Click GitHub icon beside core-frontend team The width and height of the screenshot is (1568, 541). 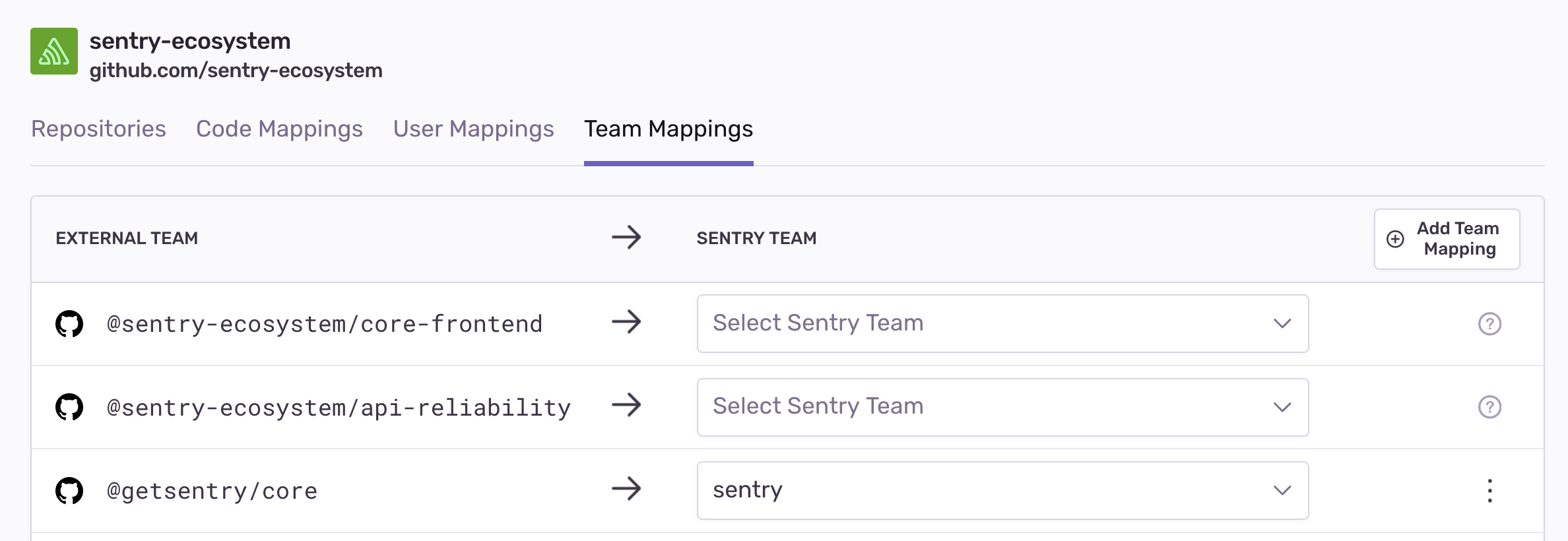click(x=69, y=324)
